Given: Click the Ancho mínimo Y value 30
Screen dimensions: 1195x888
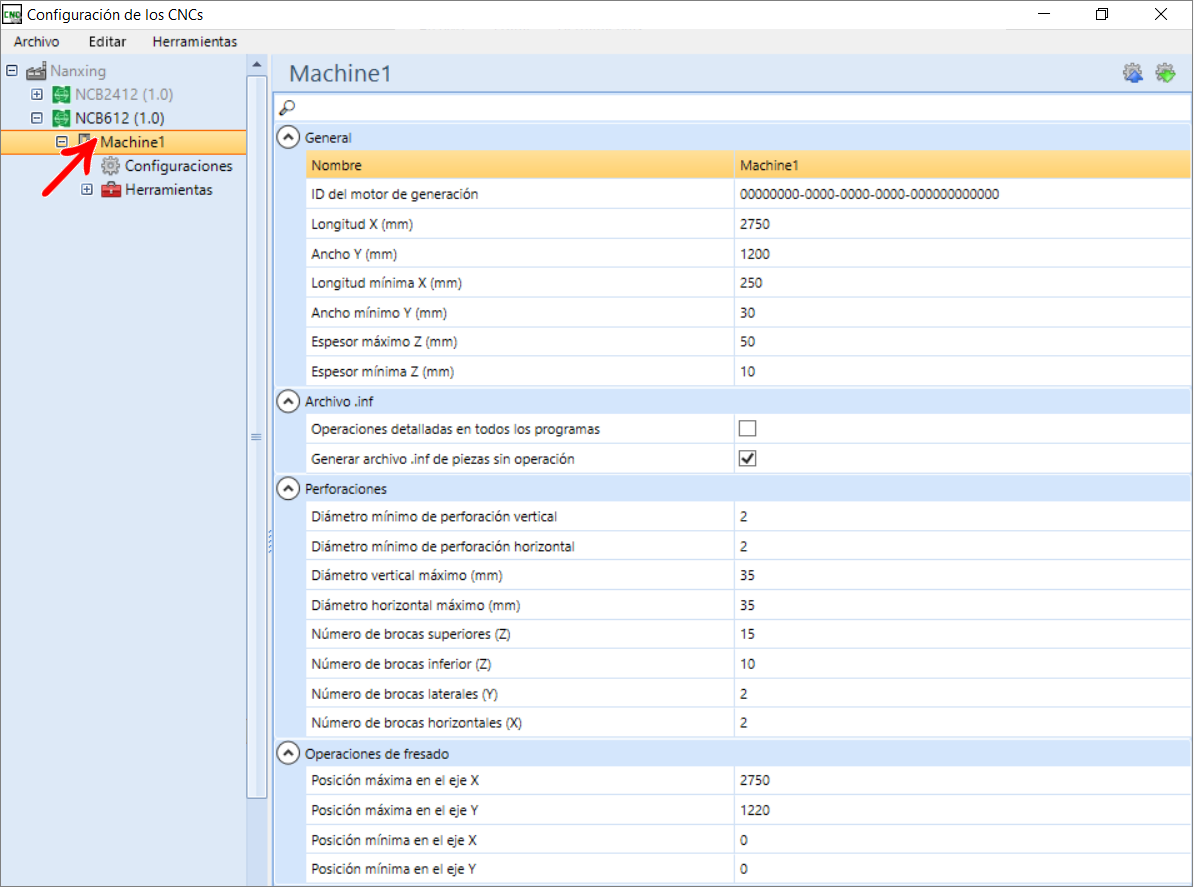Looking at the screenshot, I should [962, 313].
